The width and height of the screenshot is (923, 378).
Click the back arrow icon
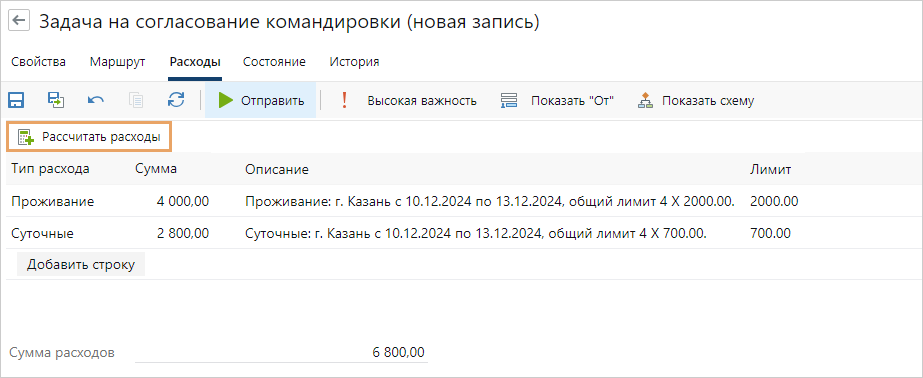[19, 21]
